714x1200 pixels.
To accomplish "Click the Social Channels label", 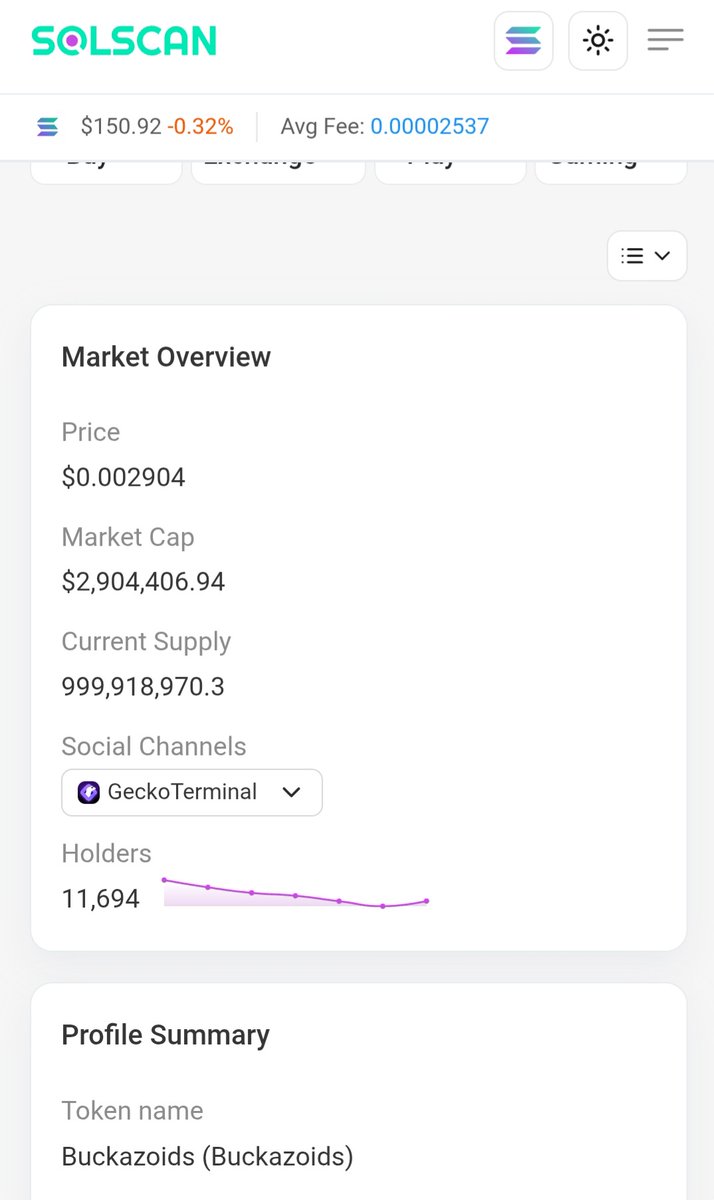I will (154, 746).
